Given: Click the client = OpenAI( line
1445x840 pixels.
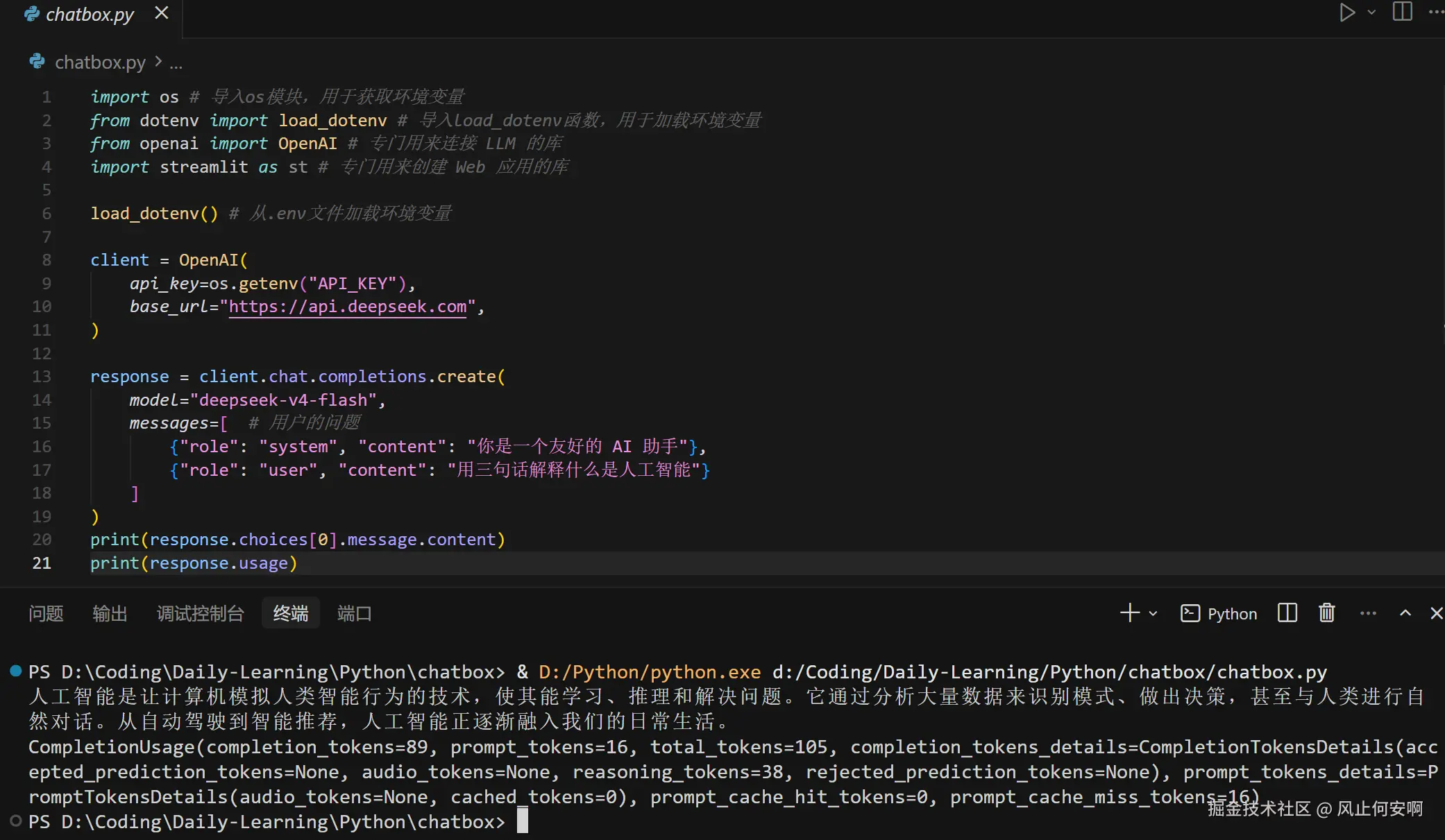Looking at the screenshot, I should (x=169, y=260).
